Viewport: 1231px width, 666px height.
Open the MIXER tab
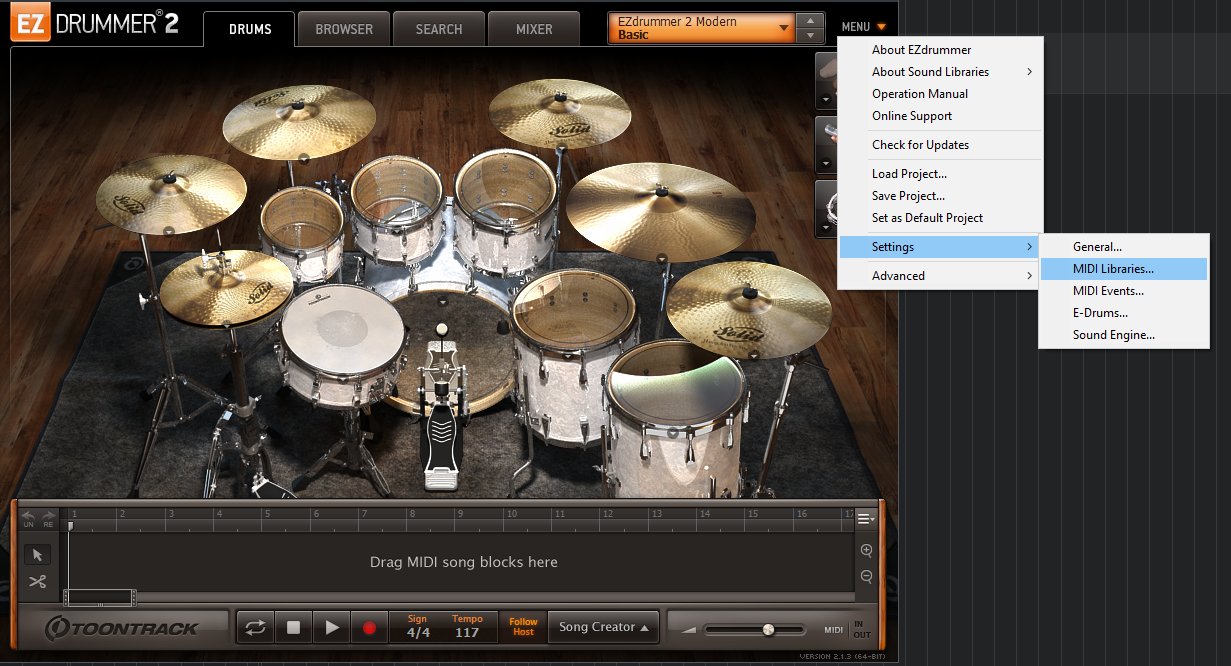(534, 29)
